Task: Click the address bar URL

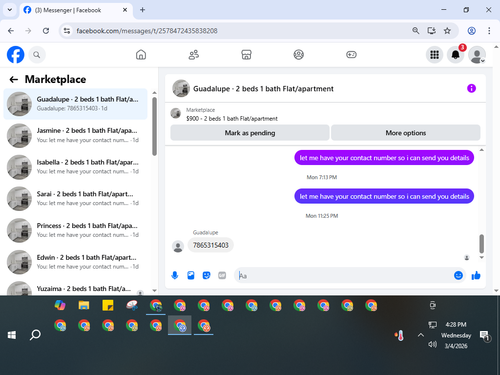Action: click(147, 31)
